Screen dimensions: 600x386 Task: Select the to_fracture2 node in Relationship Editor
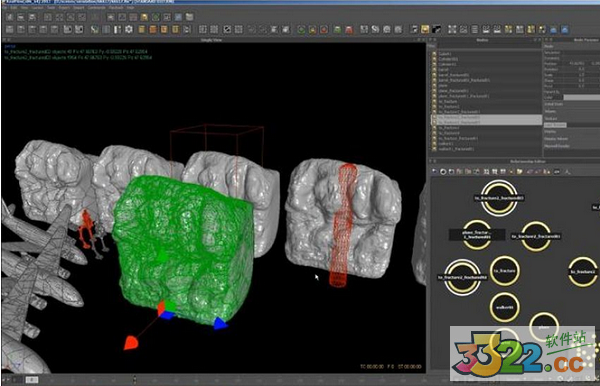(x=583, y=272)
